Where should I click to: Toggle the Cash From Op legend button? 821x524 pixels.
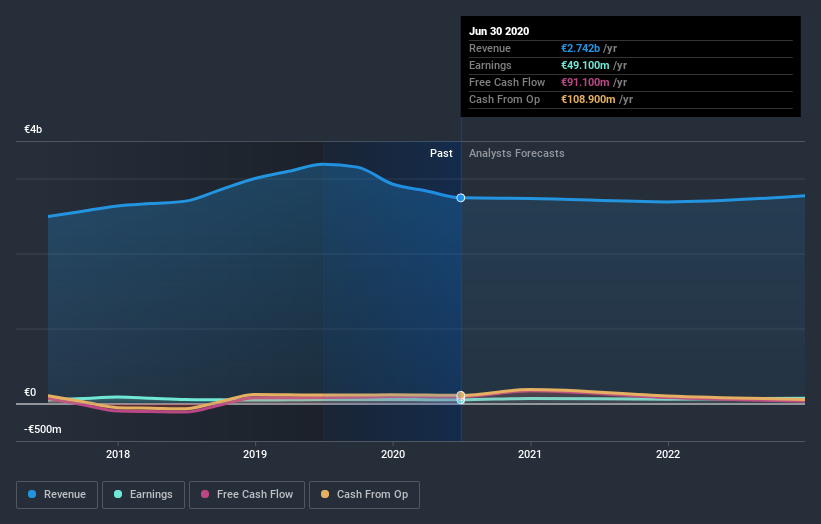click(364, 495)
